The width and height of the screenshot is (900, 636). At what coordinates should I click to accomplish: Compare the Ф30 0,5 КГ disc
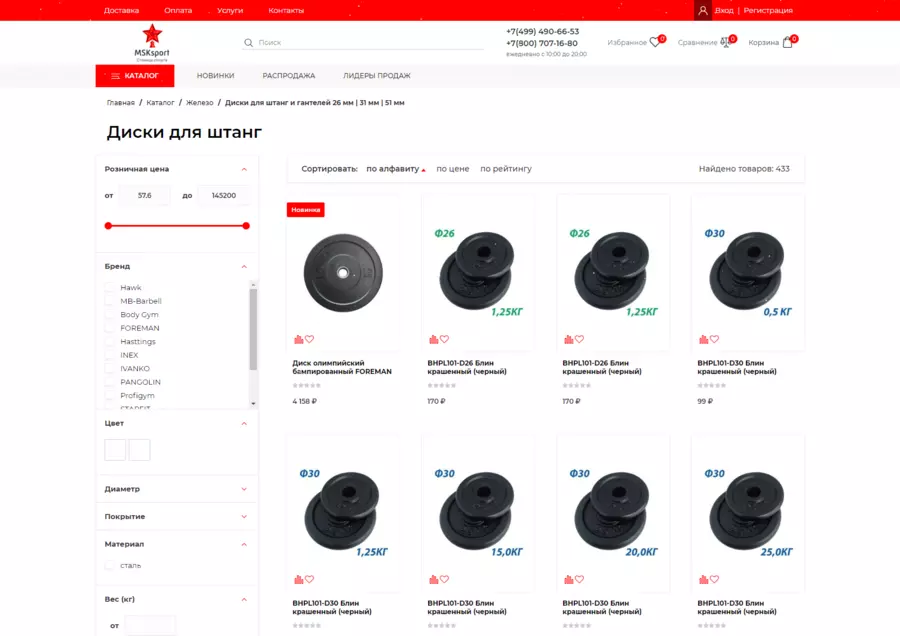[x=703, y=339]
